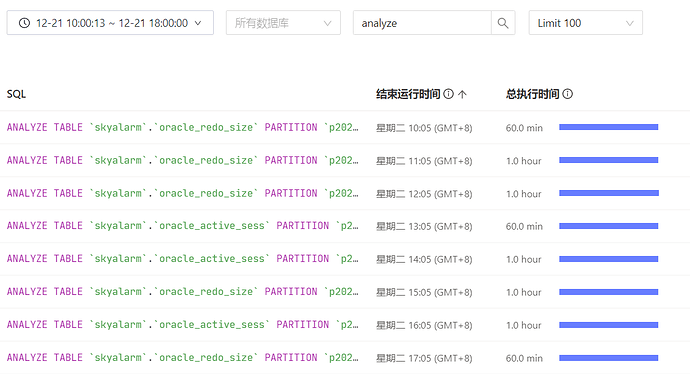Image resolution: width=690 pixels, height=374 pixels.
Task: Click the end time 星期二 11:05 (GMT+8)
Action: click(x=424, y=161)
